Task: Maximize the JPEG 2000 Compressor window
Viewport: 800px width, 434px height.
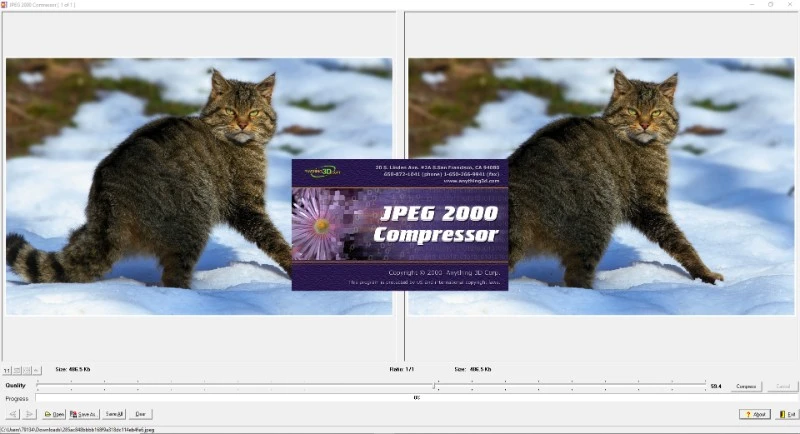Action: point(770,5)
